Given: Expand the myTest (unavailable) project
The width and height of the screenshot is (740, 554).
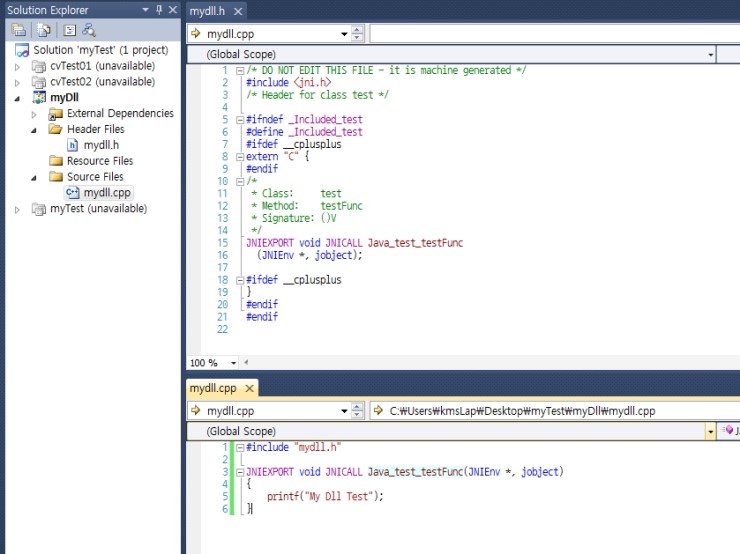Looking at the screenshot, I should [17, 210].
